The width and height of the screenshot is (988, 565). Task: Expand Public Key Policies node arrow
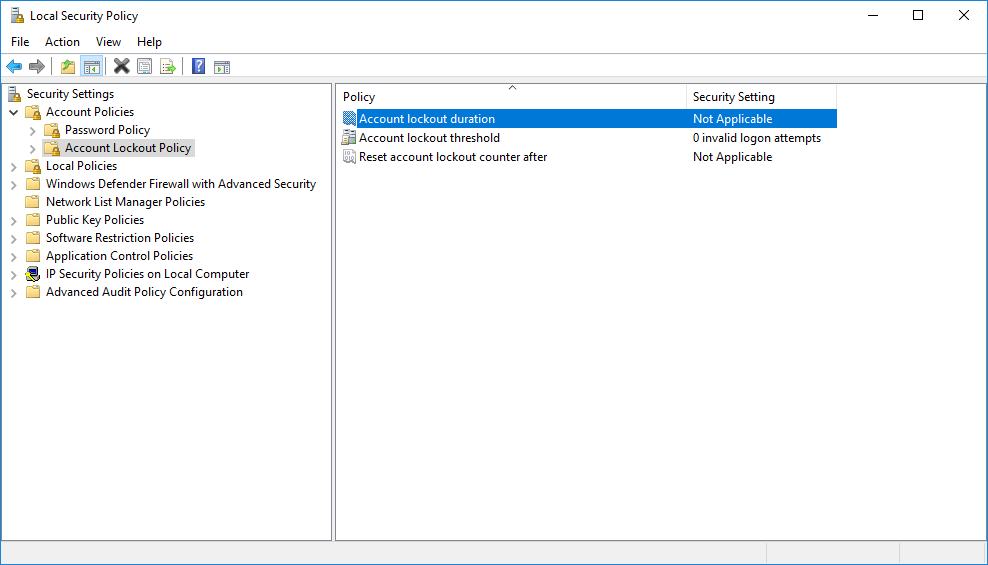[x=14, y=220]
